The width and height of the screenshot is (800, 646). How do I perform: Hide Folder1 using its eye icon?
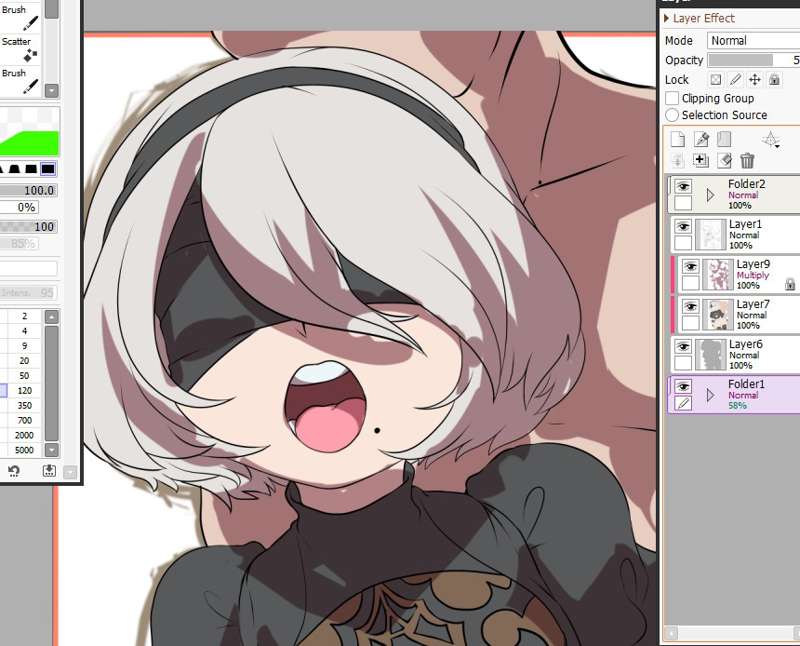tap(683, 387)
